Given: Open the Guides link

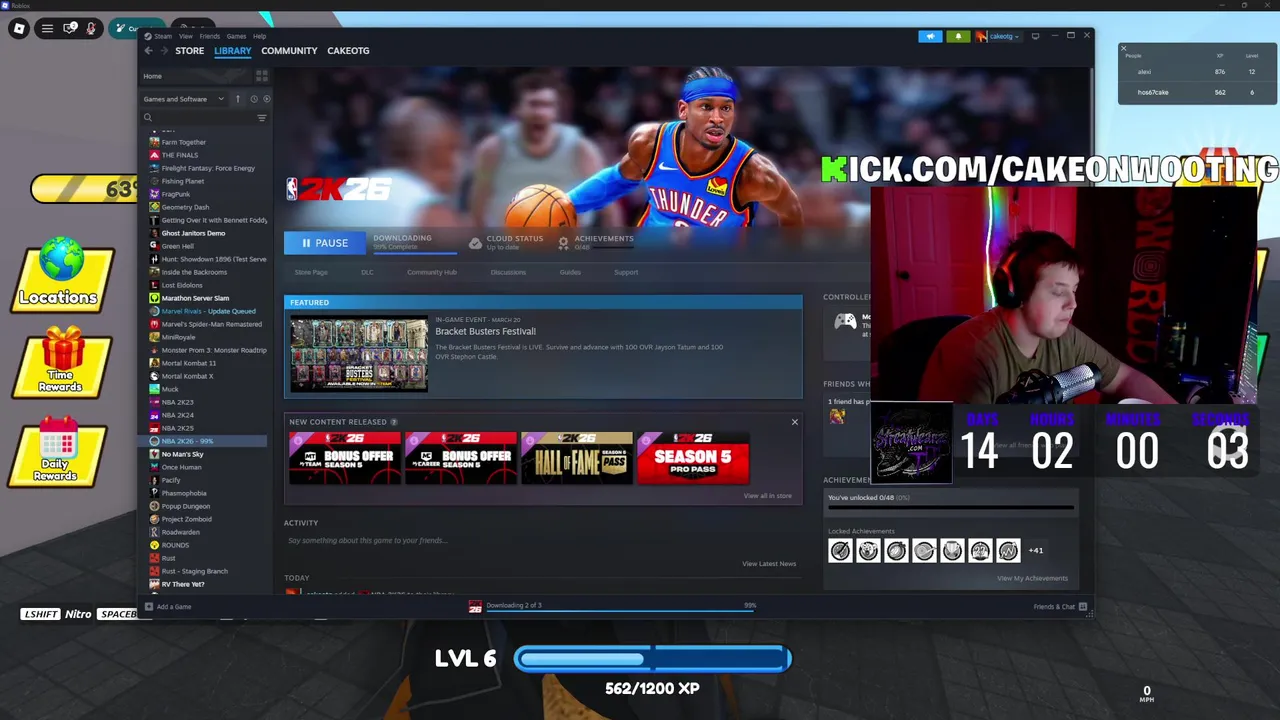Looking at the screenshot, I should 570,272.
